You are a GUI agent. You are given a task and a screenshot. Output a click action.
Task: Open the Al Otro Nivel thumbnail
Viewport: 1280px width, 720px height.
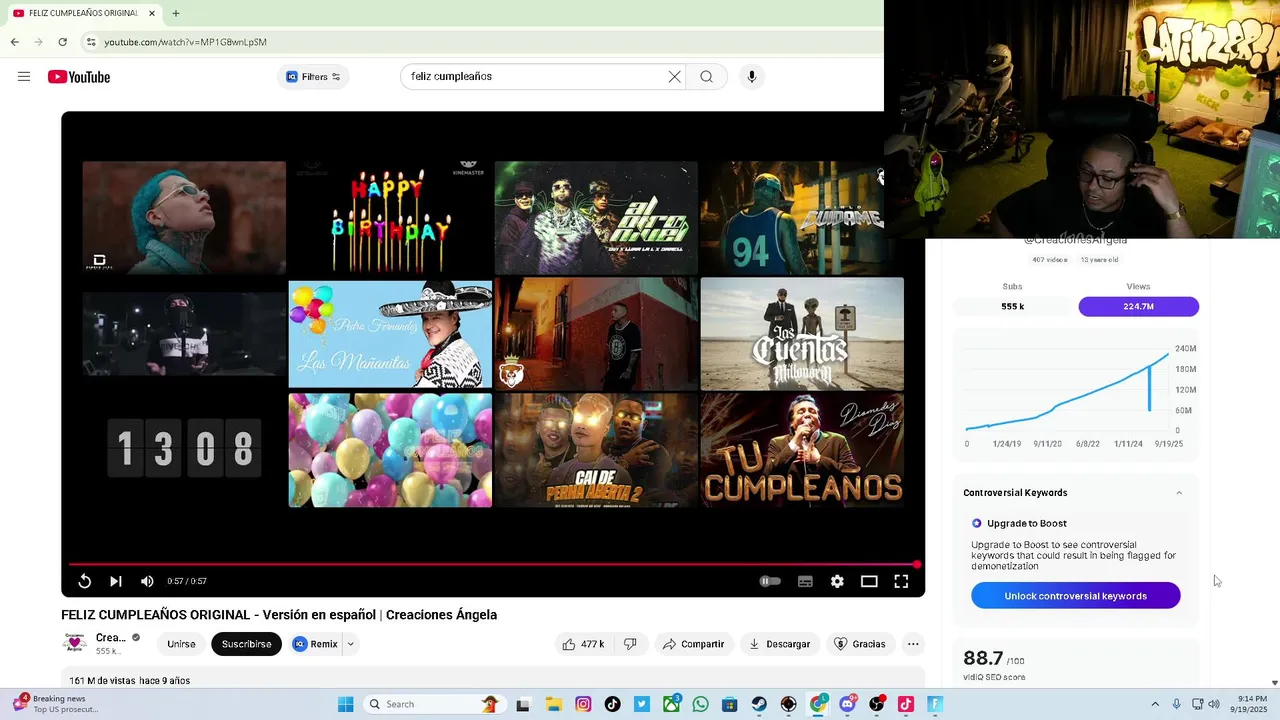pyautogui.click(x=596, y=217)
